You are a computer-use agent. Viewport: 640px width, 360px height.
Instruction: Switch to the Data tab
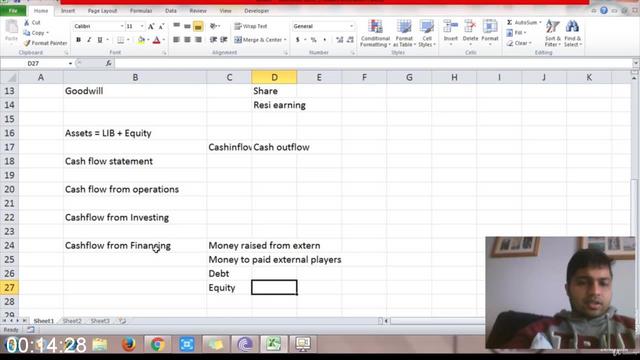[171, 11]
